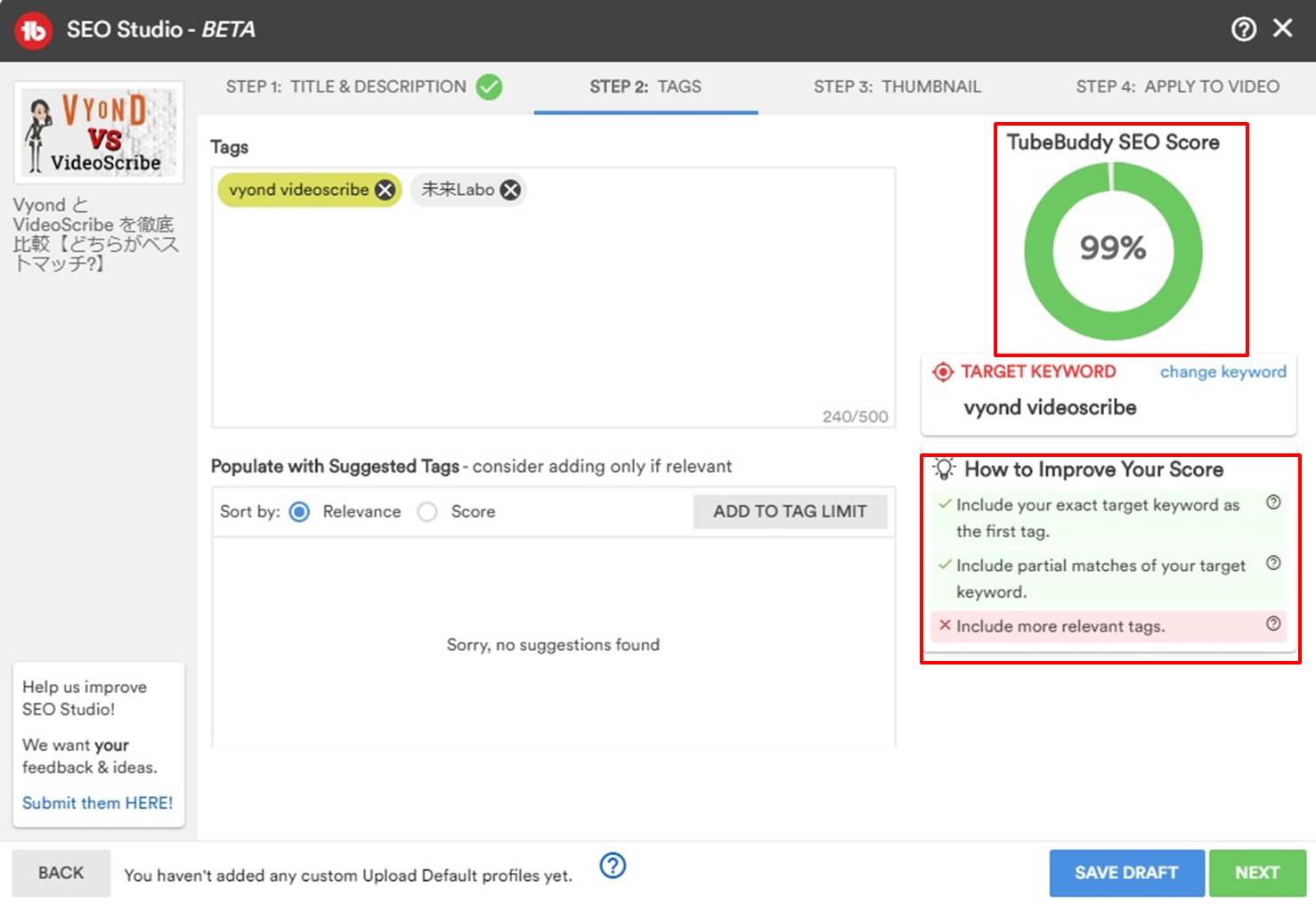The image size is (1316, 905).
Task: Proceed with the Next button
Action: click(x=1257, y=873)
